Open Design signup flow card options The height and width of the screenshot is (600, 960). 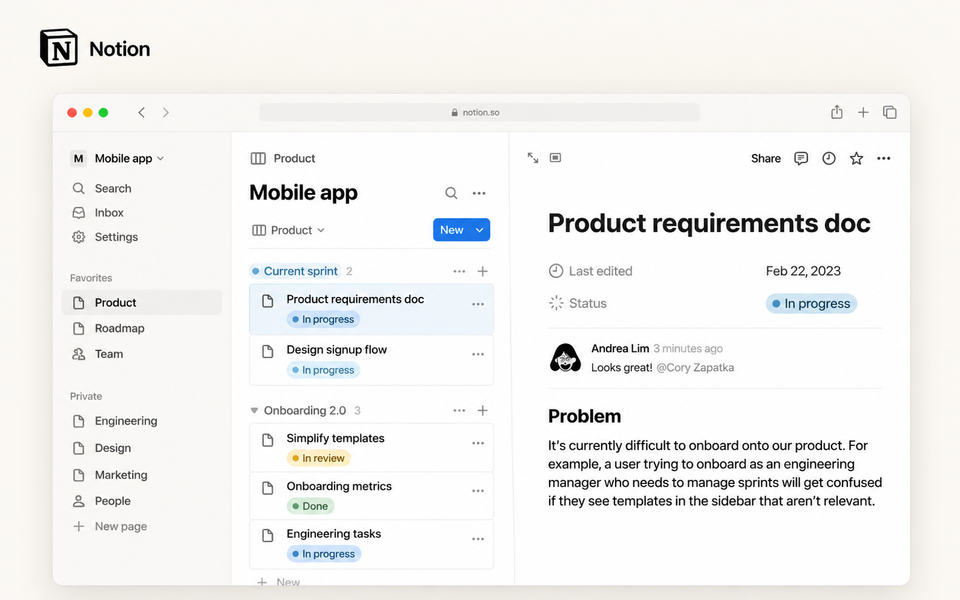tap(478, 354)
